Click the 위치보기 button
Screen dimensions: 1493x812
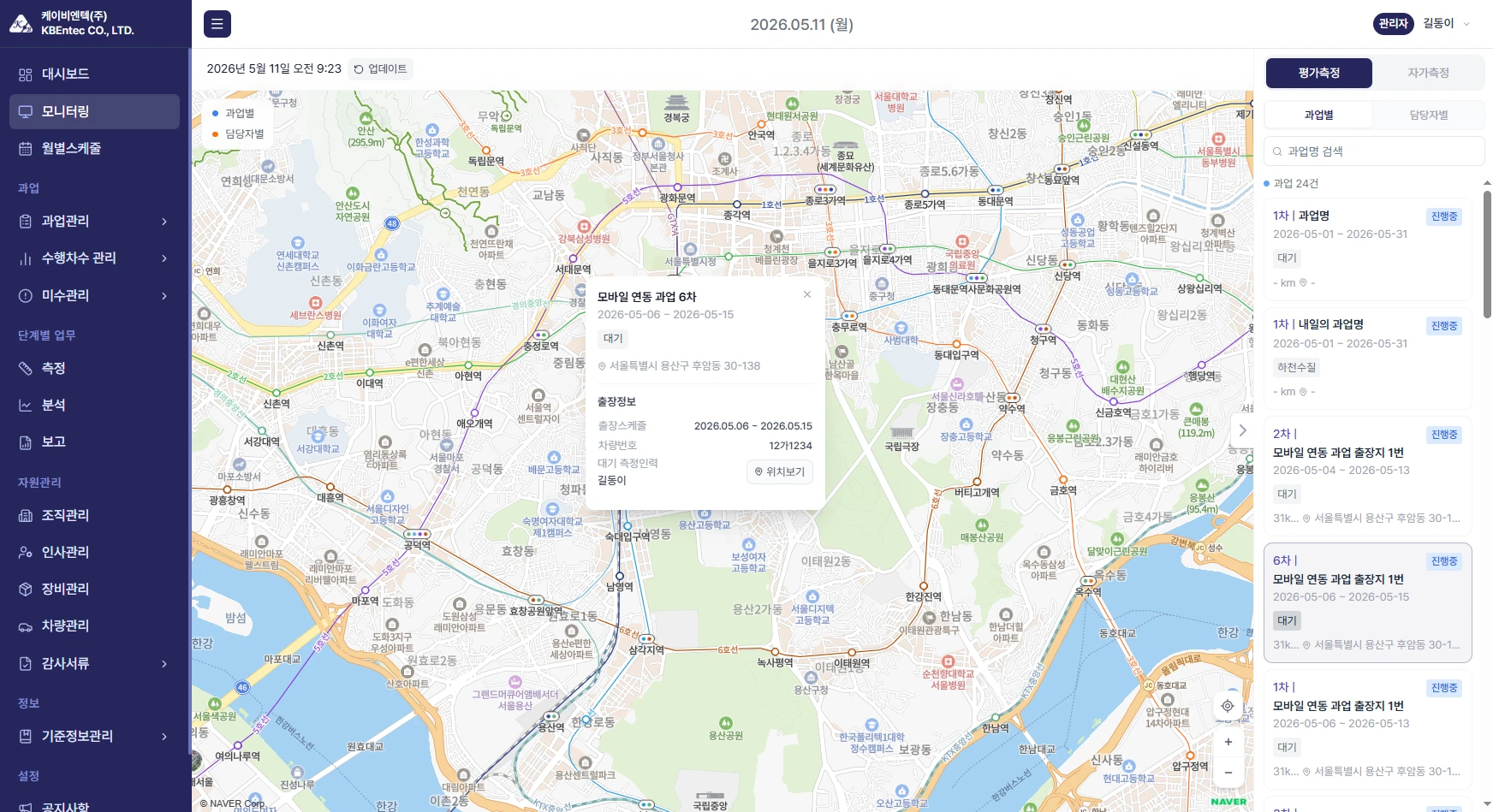click(780, 471)
